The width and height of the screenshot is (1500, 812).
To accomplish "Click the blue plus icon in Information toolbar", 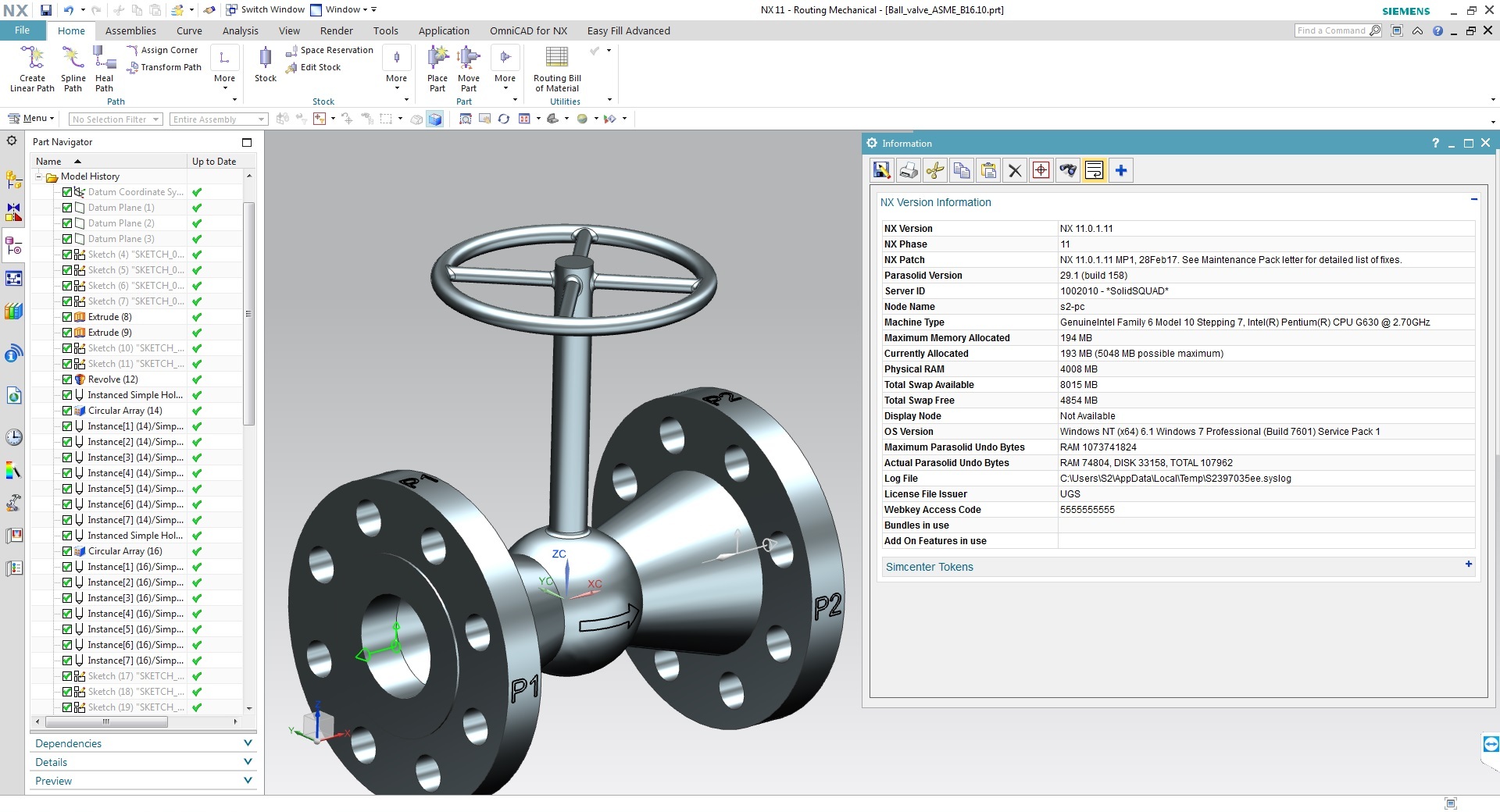I will point(1121,170).
